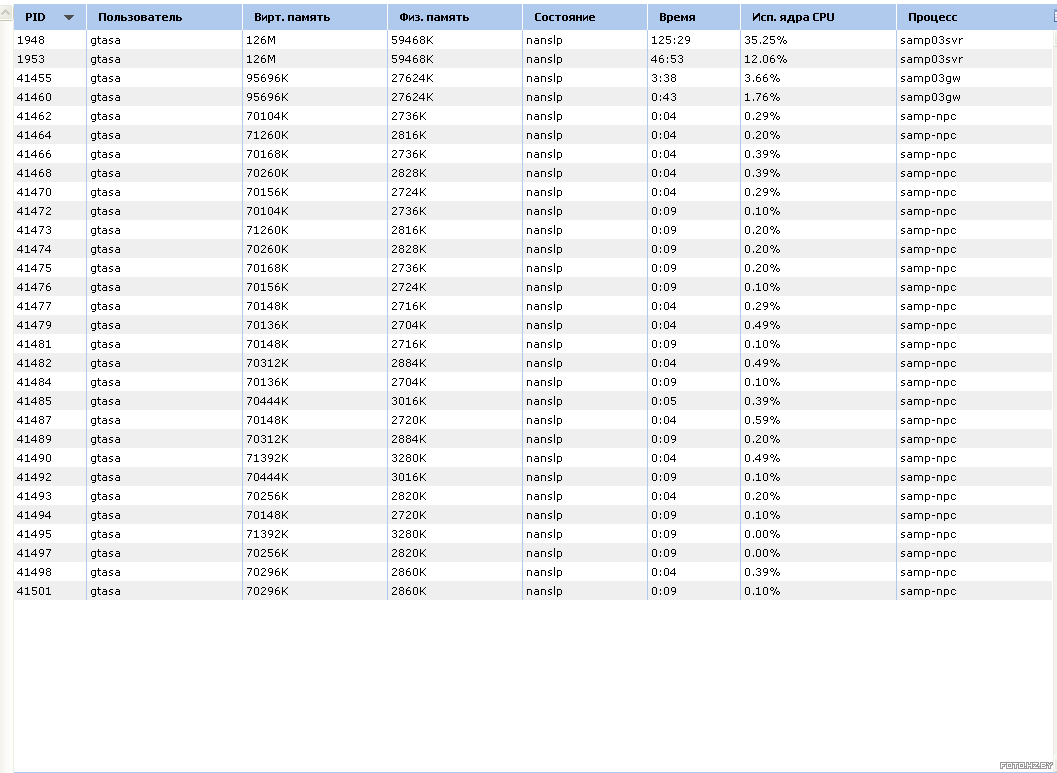Image resolution: width=1057 pixels, height=773 pixels.
Task: Click physical memory 59468K in row 1948
Action: 413,40
